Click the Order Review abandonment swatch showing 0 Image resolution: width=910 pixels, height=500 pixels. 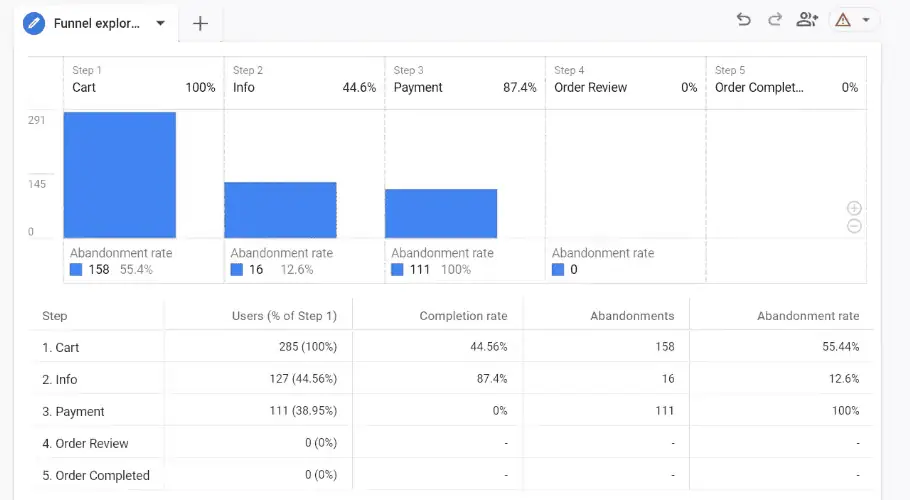(x=558, y=270)
